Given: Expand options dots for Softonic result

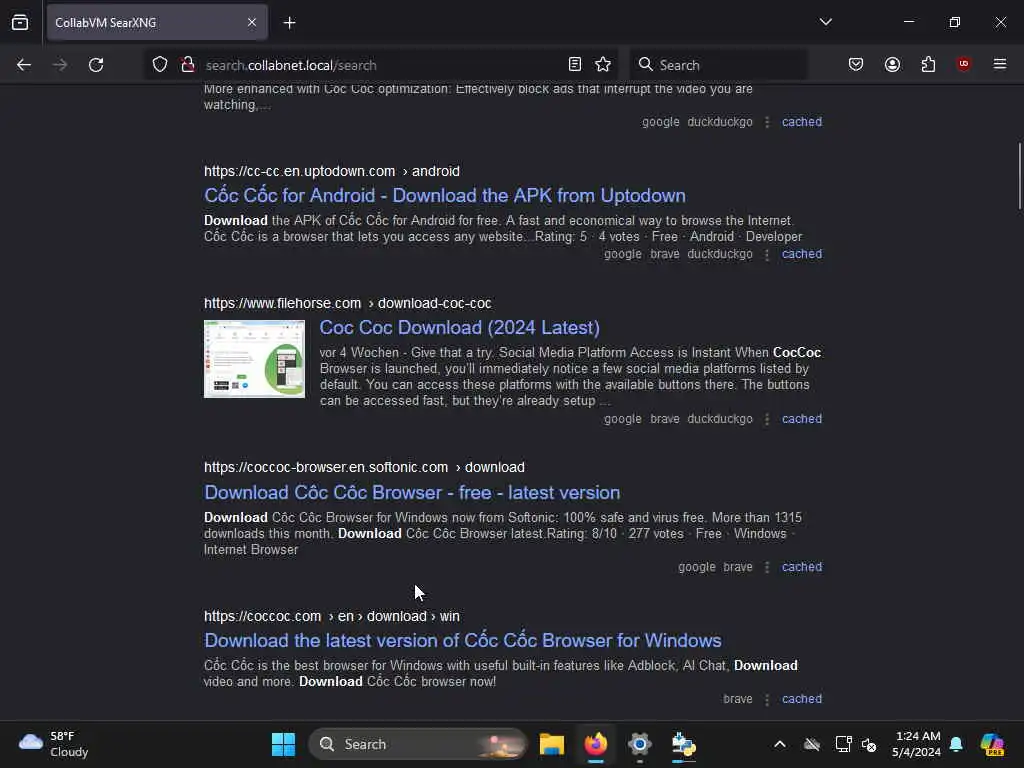Looking at the screenshot, I should coord(767,568).
